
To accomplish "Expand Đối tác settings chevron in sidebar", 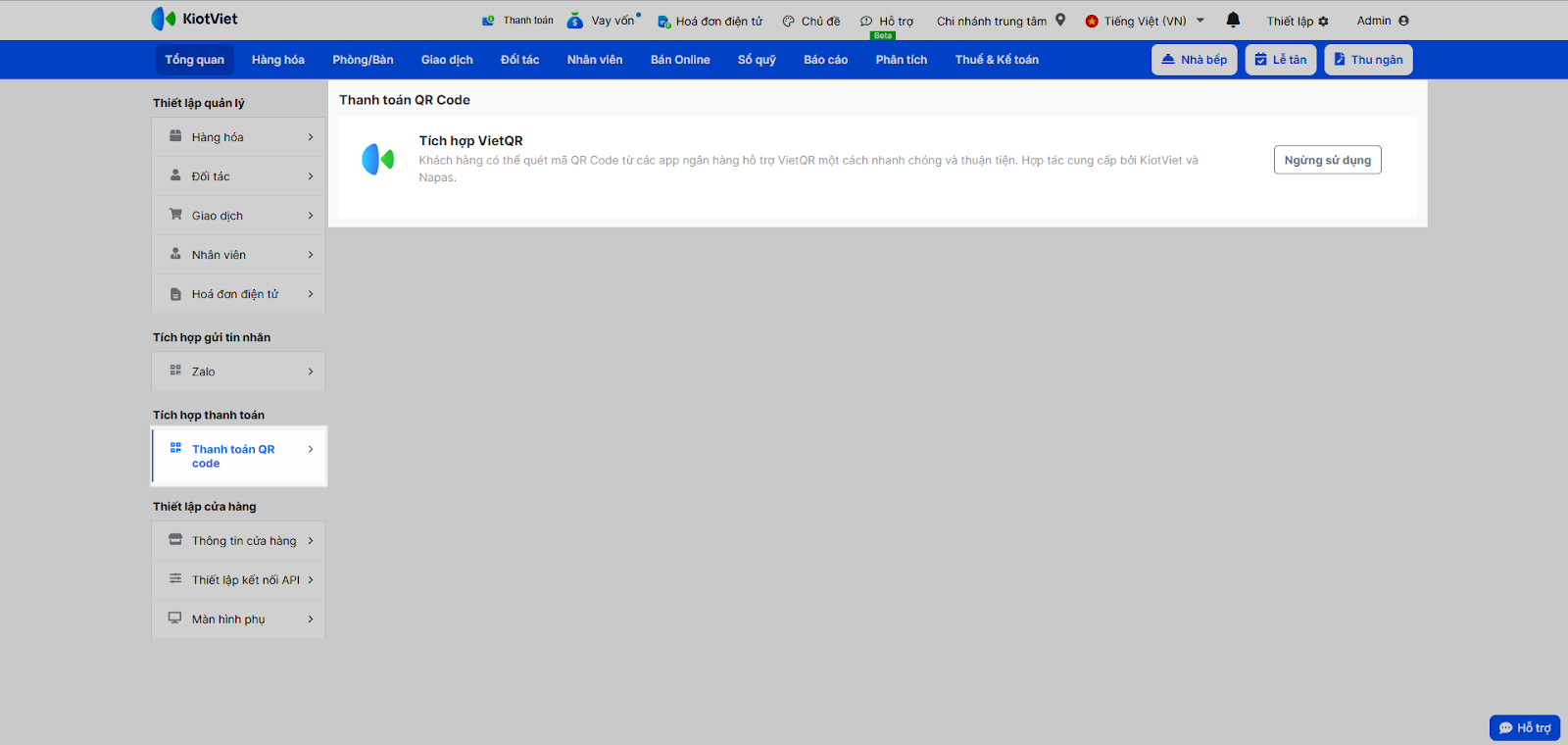I will tap(311, 176).
